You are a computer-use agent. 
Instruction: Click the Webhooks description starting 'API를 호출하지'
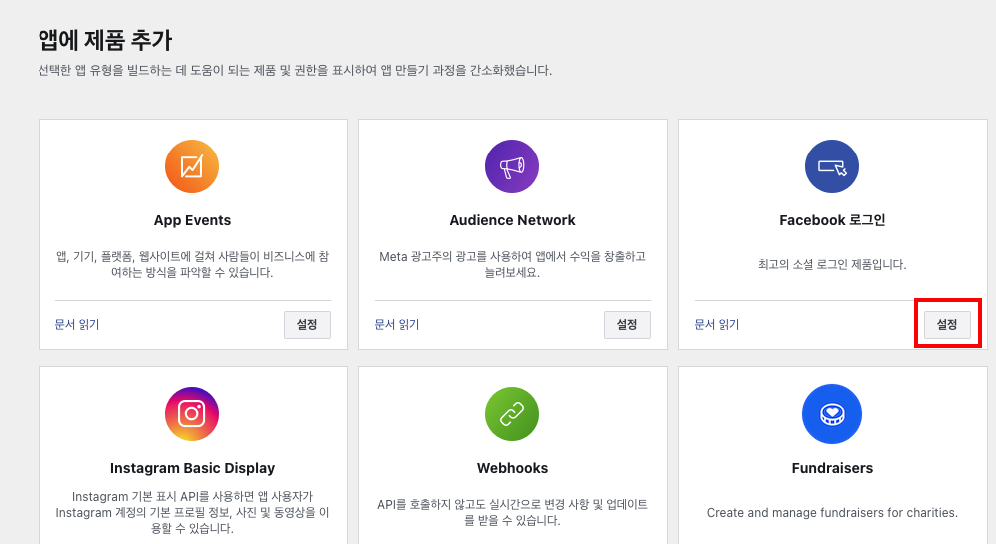513,512
